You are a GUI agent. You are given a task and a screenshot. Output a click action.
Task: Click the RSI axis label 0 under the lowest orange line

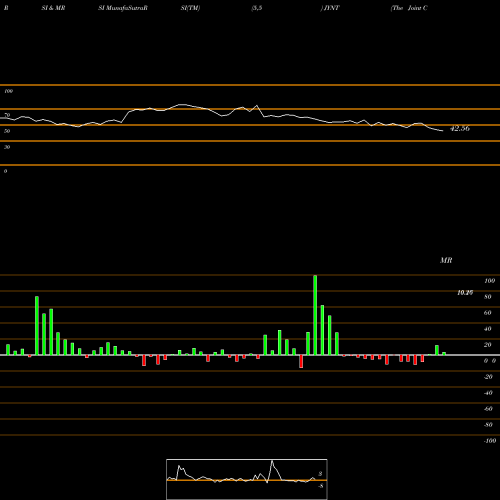click(x=5, y=171)
